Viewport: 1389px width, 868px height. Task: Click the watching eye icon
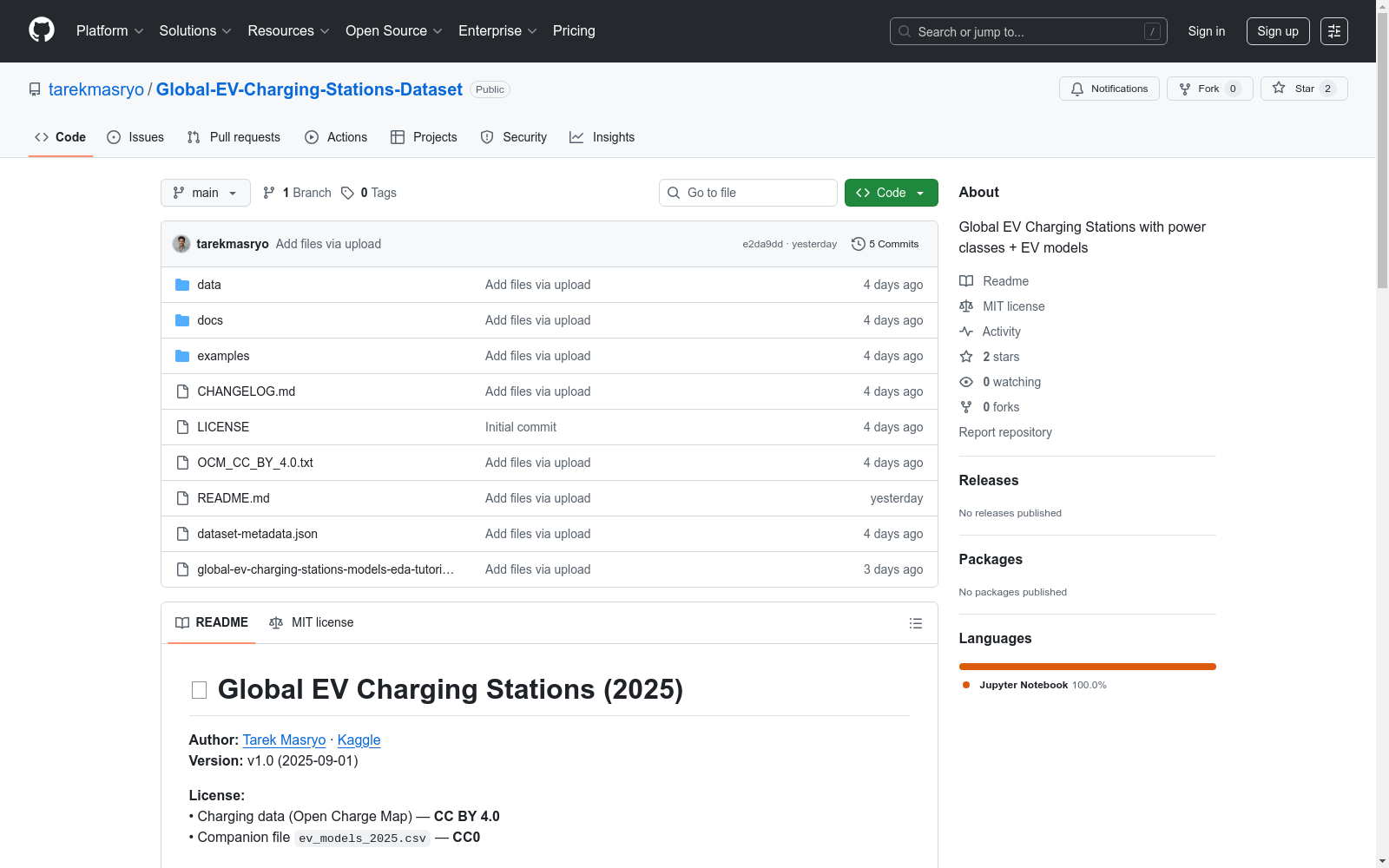pos(966,382)
